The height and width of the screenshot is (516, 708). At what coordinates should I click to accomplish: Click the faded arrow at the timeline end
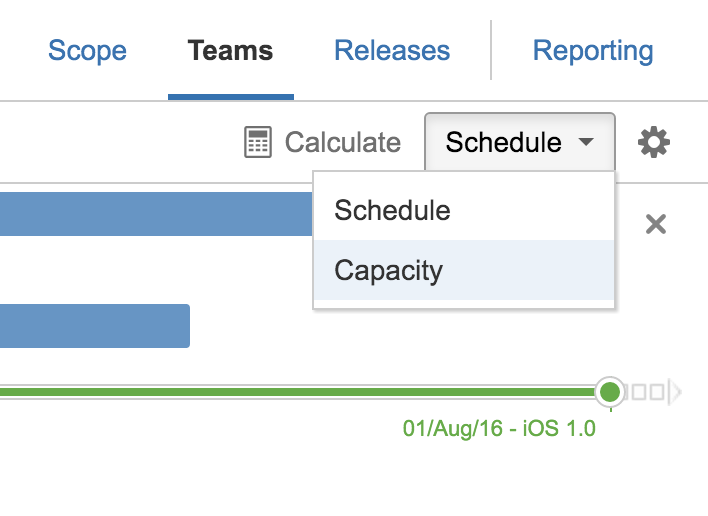click(675, 392)
